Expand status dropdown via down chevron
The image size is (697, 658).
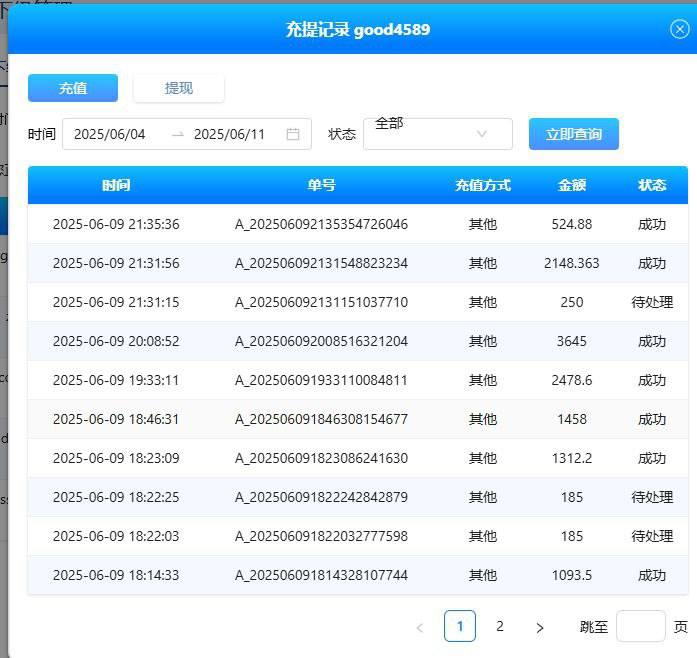click(x=482, y=134)
